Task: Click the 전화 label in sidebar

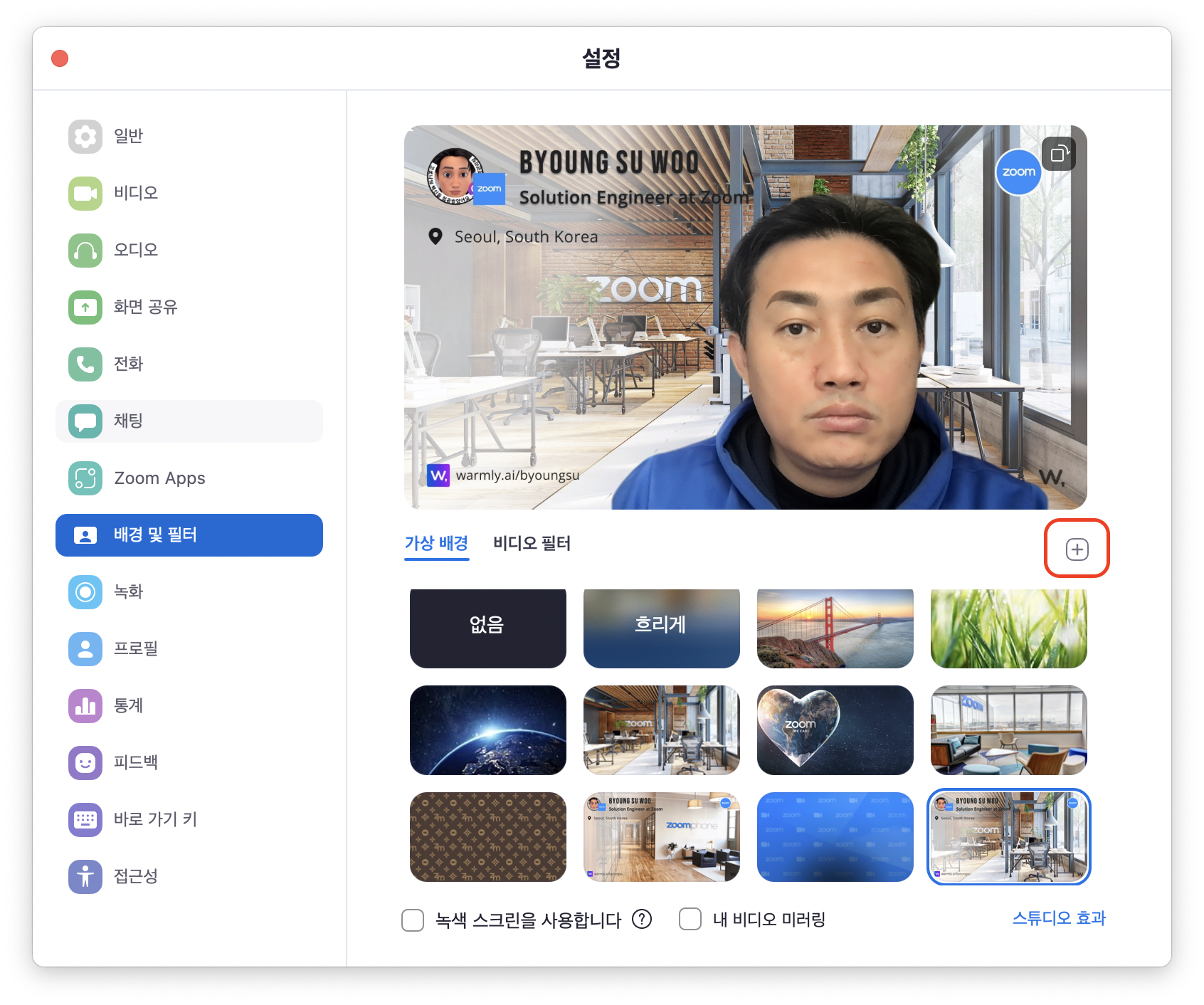Action: (129, 364)
